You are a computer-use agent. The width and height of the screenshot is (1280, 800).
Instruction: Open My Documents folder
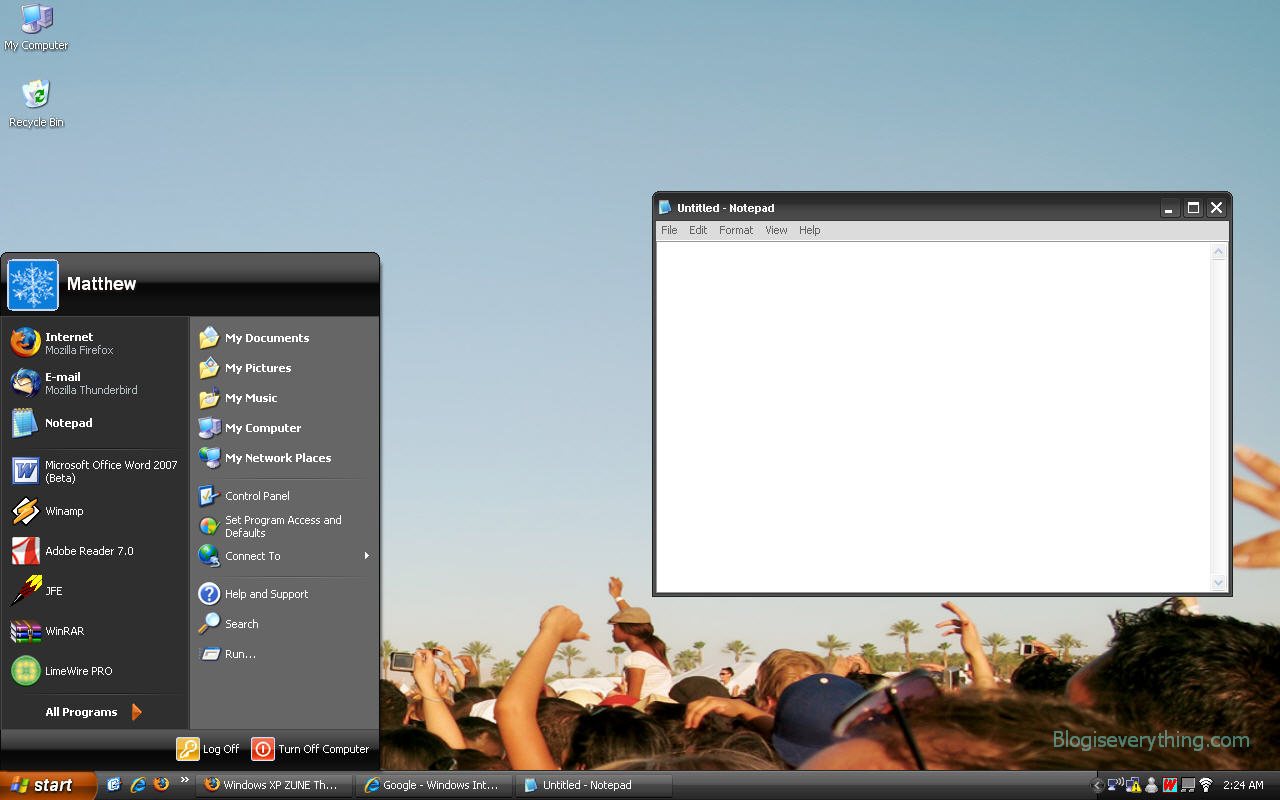tap(284, 338)
